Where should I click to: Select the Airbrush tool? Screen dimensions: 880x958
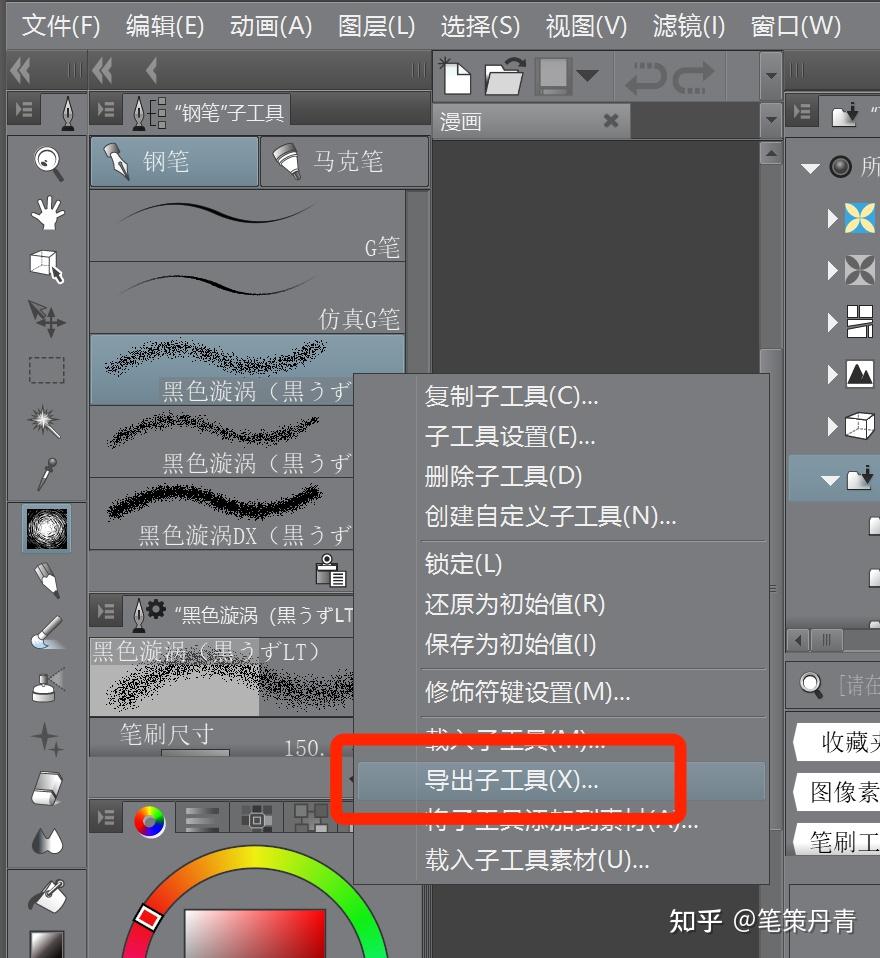coord(45,690)
